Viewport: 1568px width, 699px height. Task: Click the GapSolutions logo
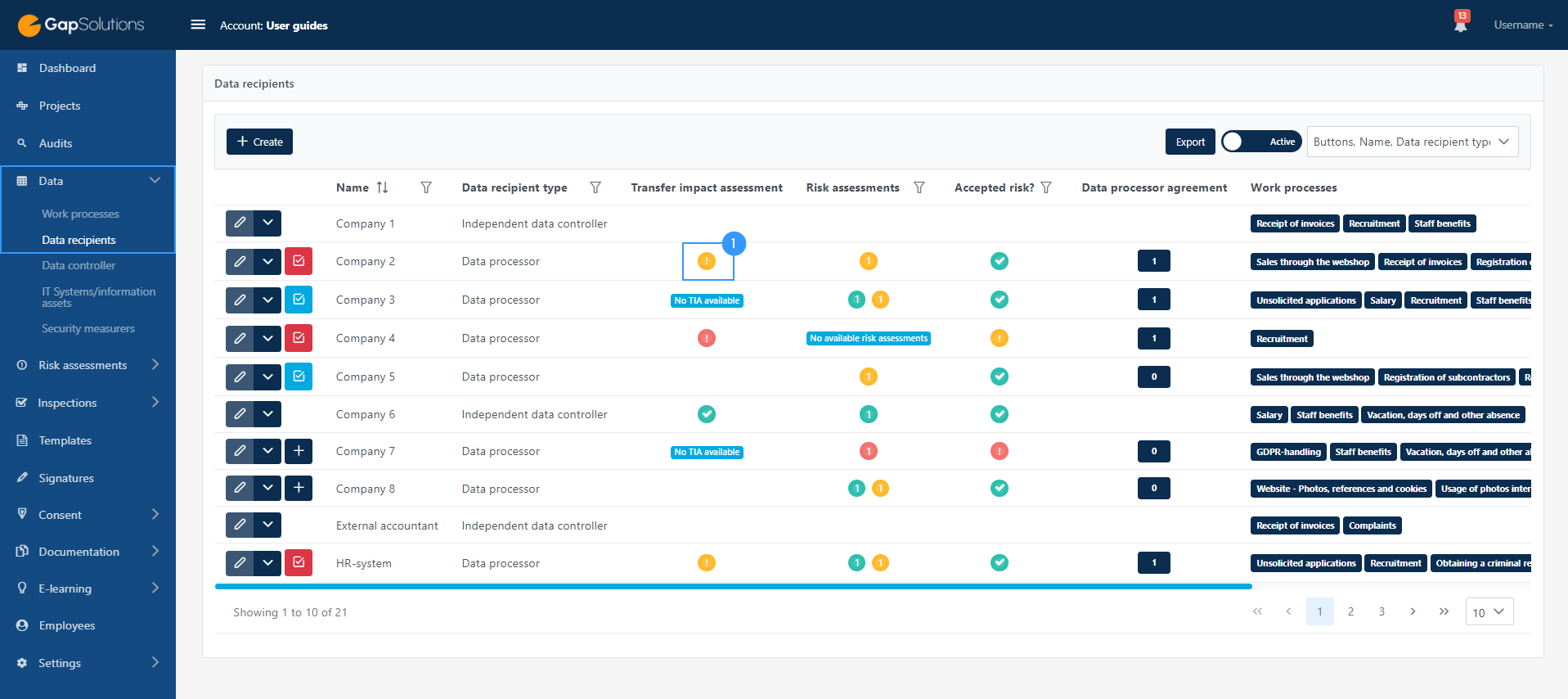coord(81,25)
